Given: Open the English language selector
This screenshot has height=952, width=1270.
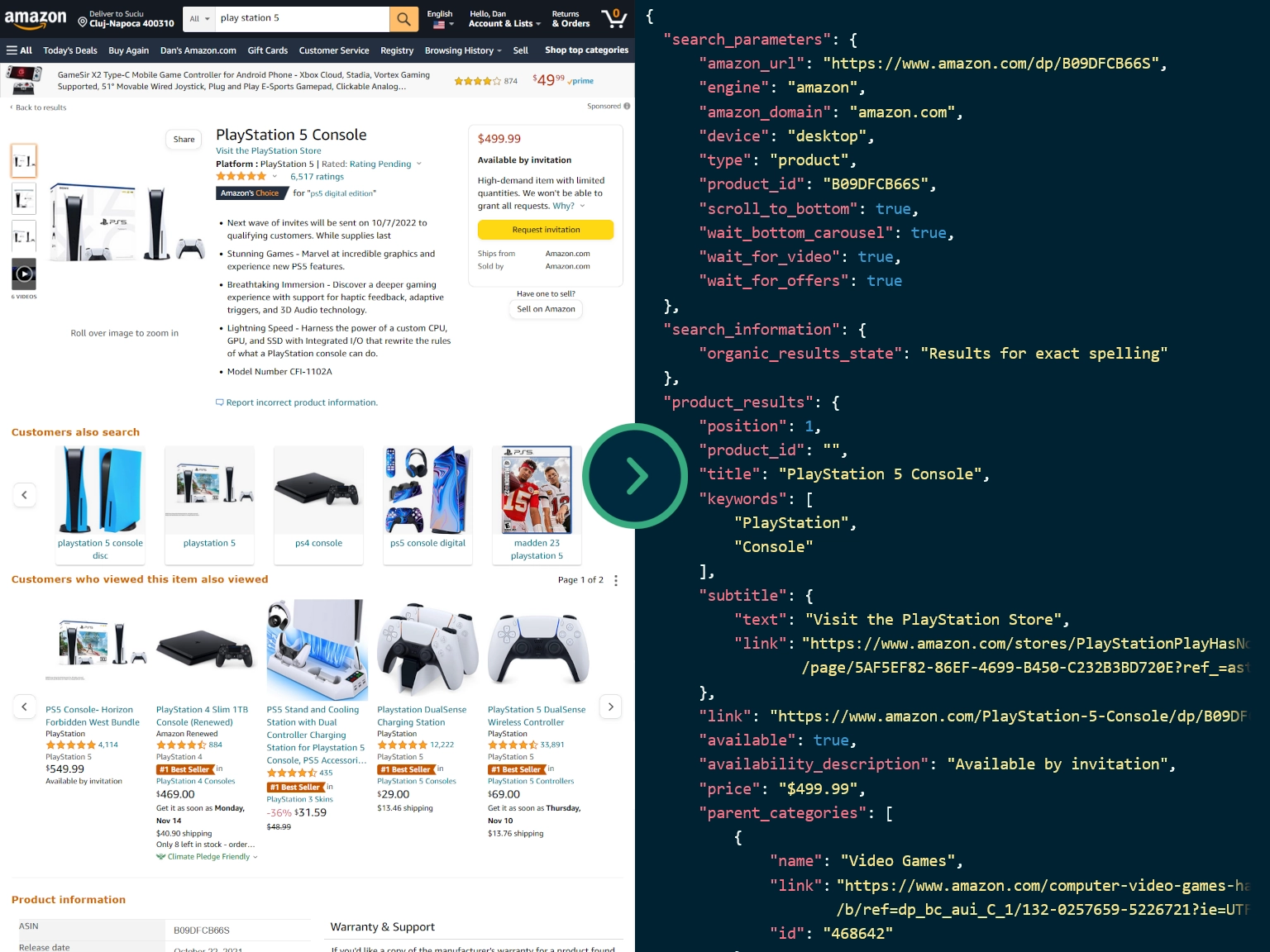Looking at the screenshot, I should pyautogui.click(x=440, y=19).
